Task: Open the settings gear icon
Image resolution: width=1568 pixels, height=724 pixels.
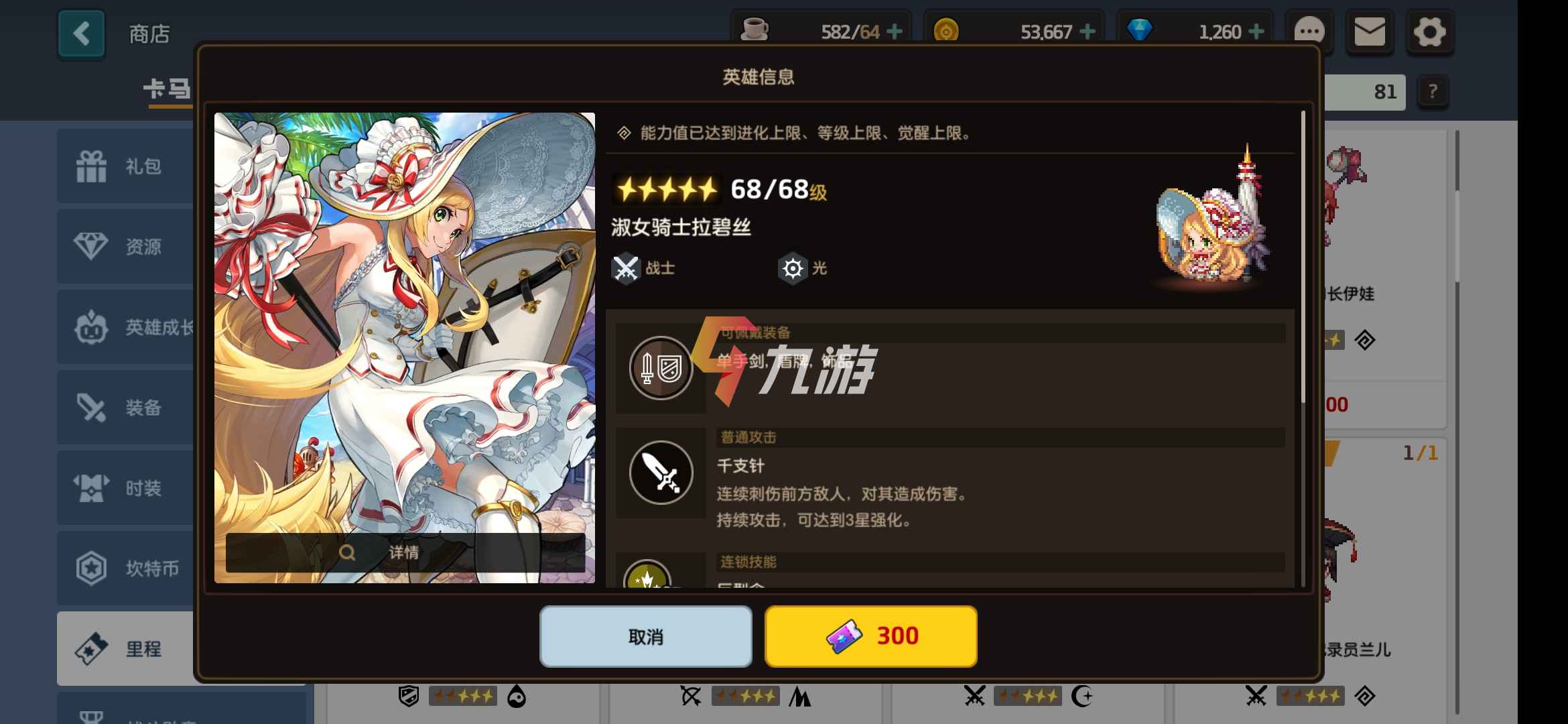Action: tap(1429, 32)
